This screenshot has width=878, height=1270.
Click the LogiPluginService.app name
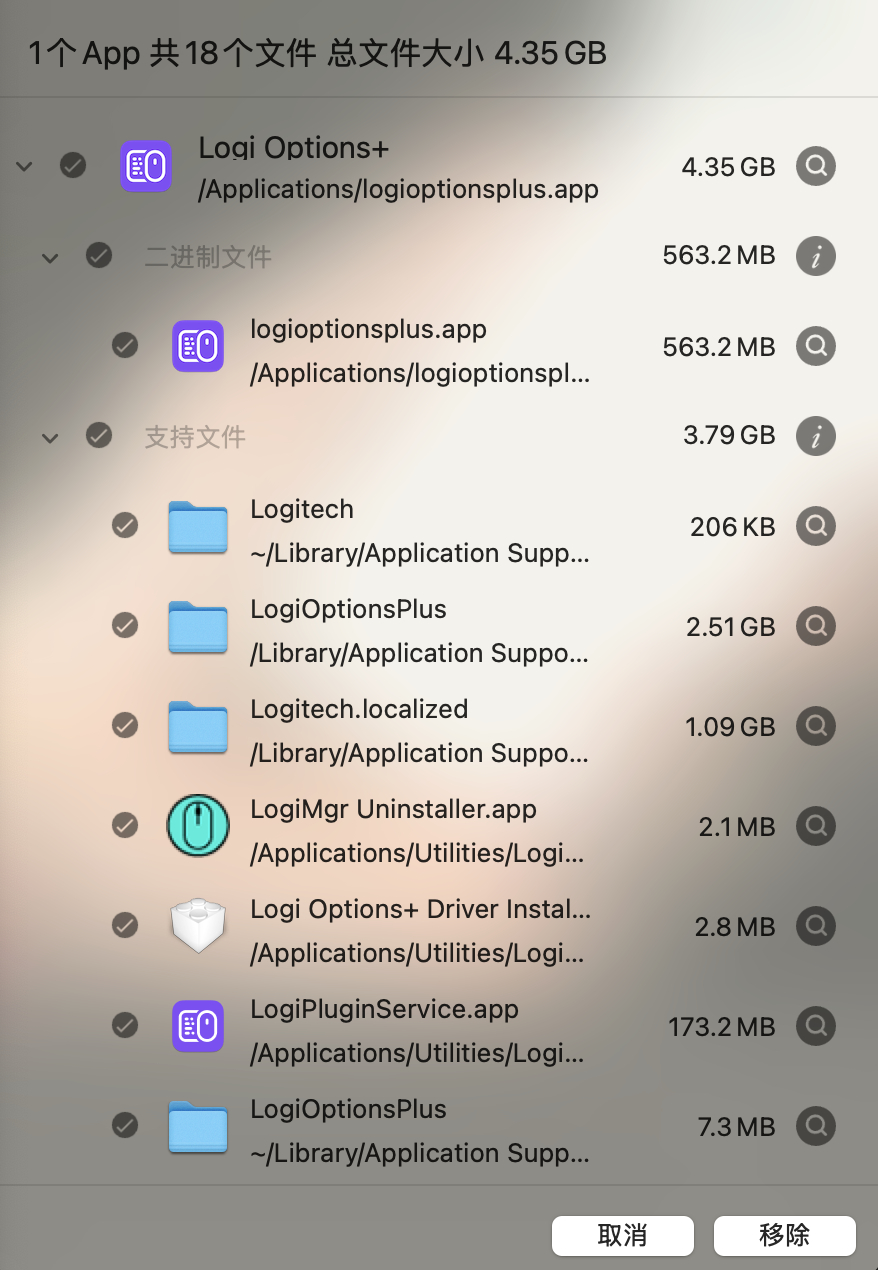(x=385, y=1009)
